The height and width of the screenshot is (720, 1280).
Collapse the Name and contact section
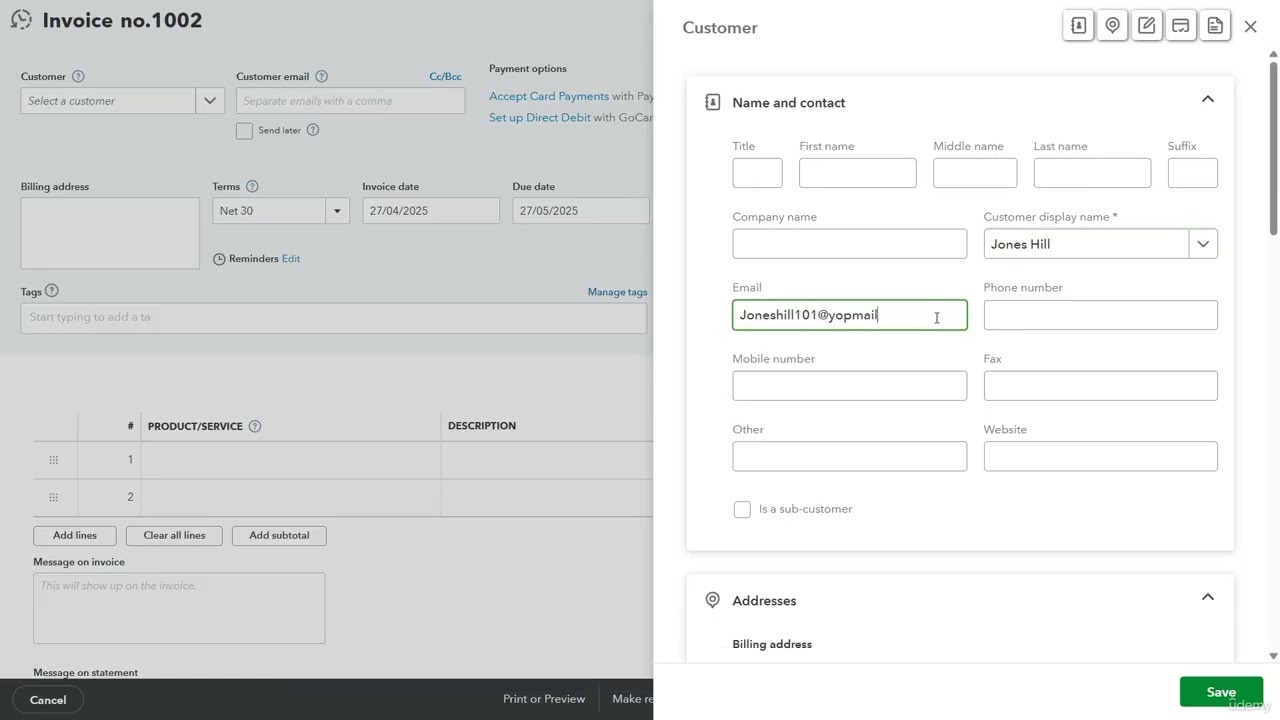pyautogui.click(x=1208, y=99)
